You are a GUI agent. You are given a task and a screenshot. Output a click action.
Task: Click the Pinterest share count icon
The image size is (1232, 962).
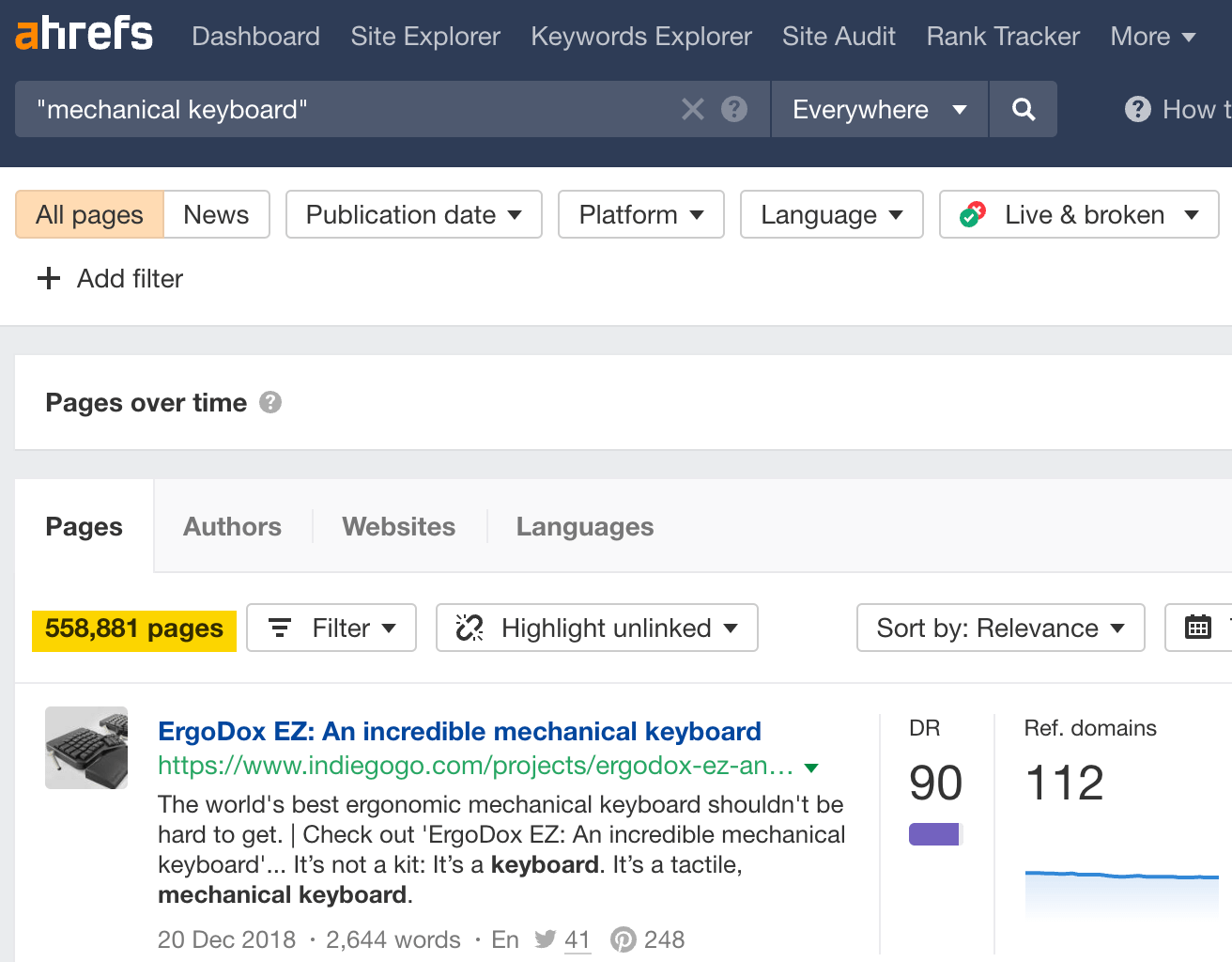click(623, 939)
